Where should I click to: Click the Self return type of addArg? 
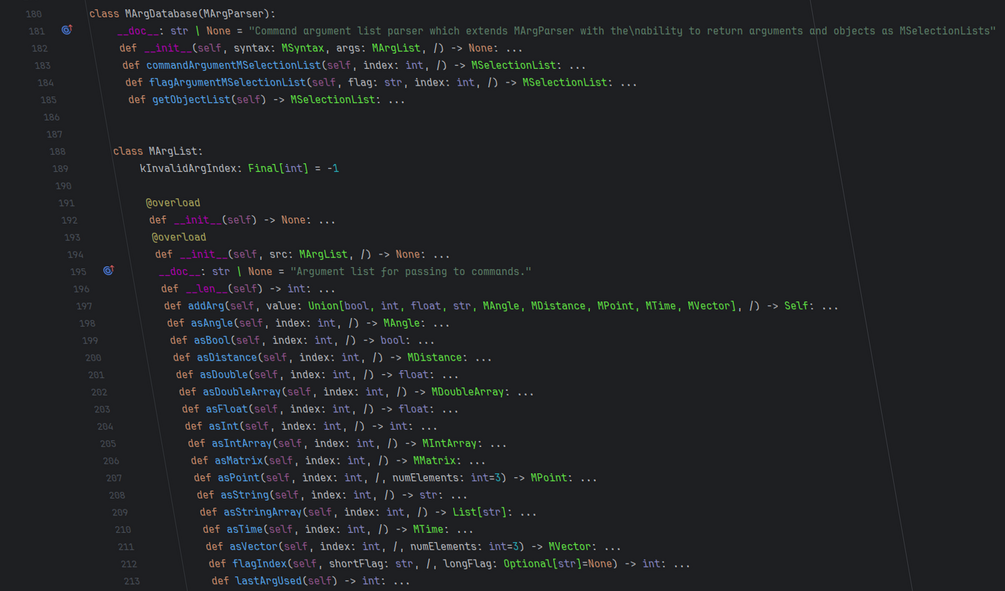(x=796, y=306)
